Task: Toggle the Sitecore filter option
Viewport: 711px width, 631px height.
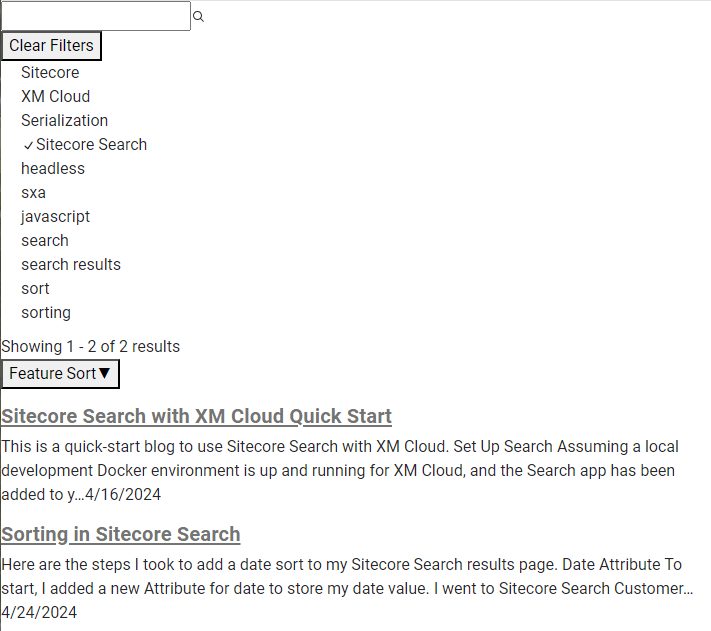Action: click(50, 73)
